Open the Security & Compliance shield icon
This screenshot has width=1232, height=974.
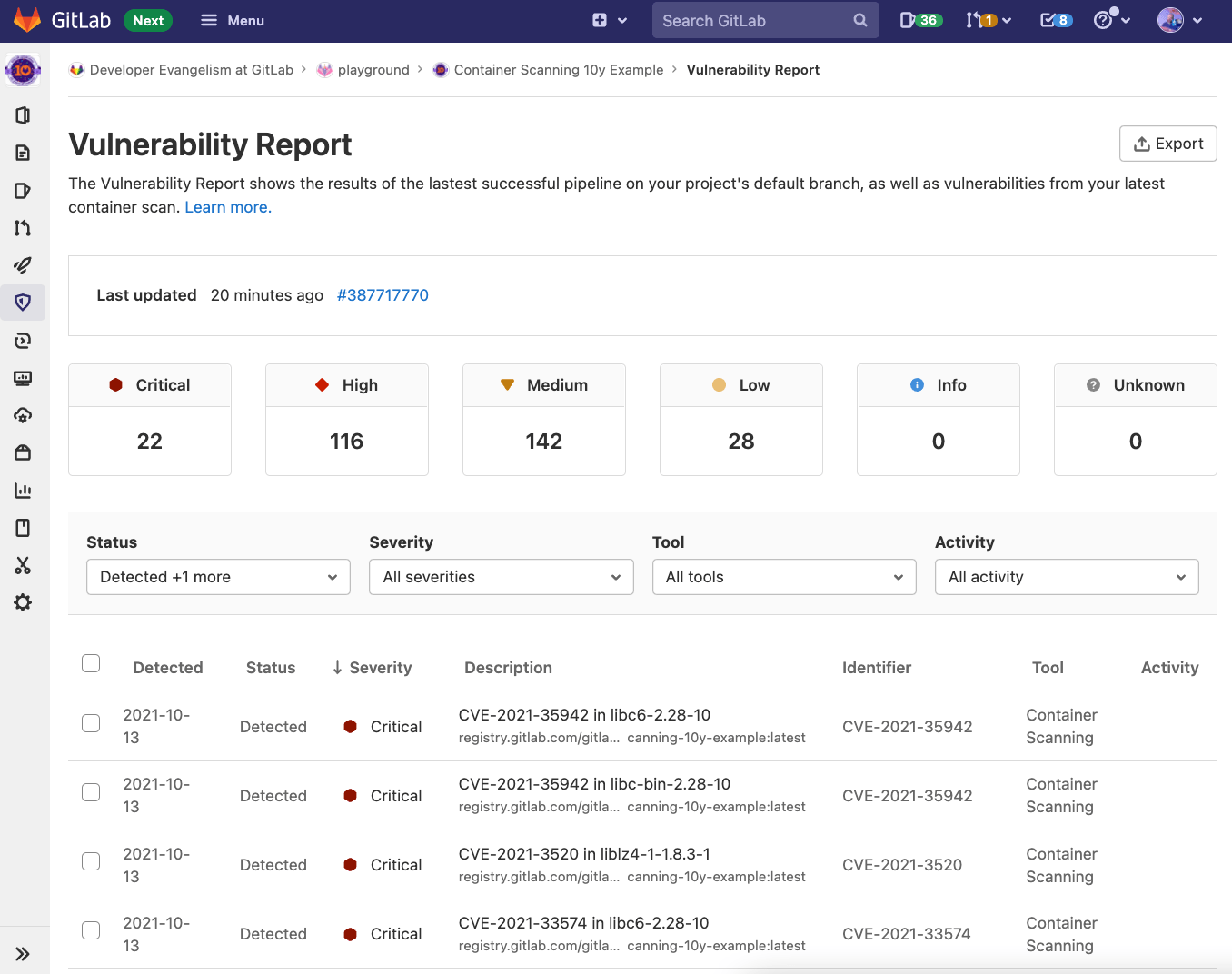pyautogui.click(x=23, y=303)
